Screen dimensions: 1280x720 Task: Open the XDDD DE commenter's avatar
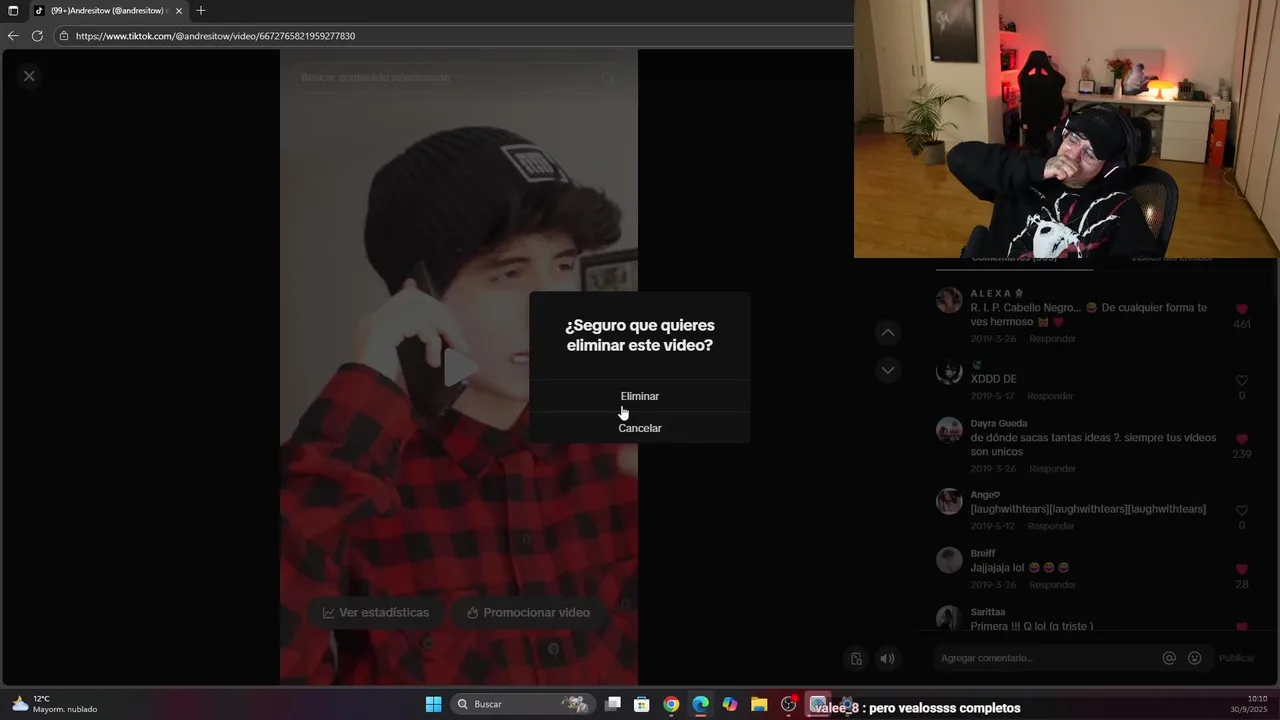[x=949, y=371]
